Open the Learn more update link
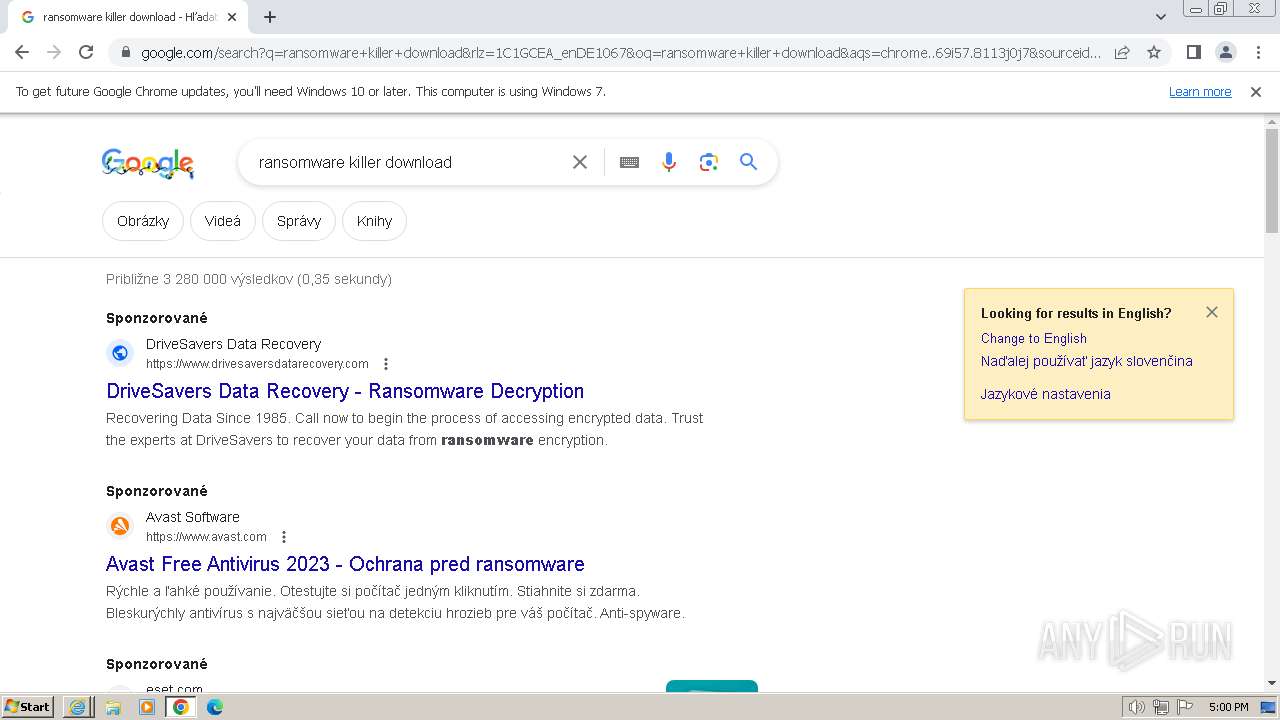The height and width of the screenshot is (720, 1280). click(x=1200, y=91)
